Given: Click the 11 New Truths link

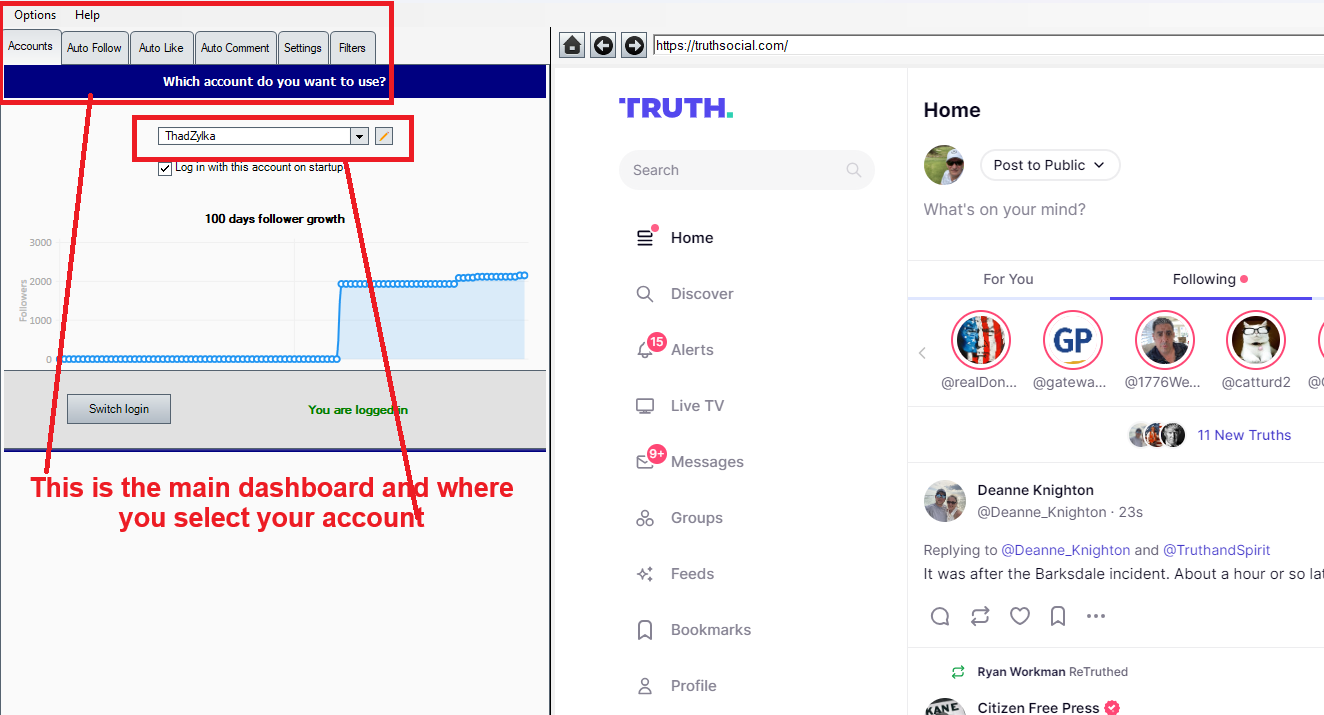Looking at the screenshot, I should pos(1244,435).
